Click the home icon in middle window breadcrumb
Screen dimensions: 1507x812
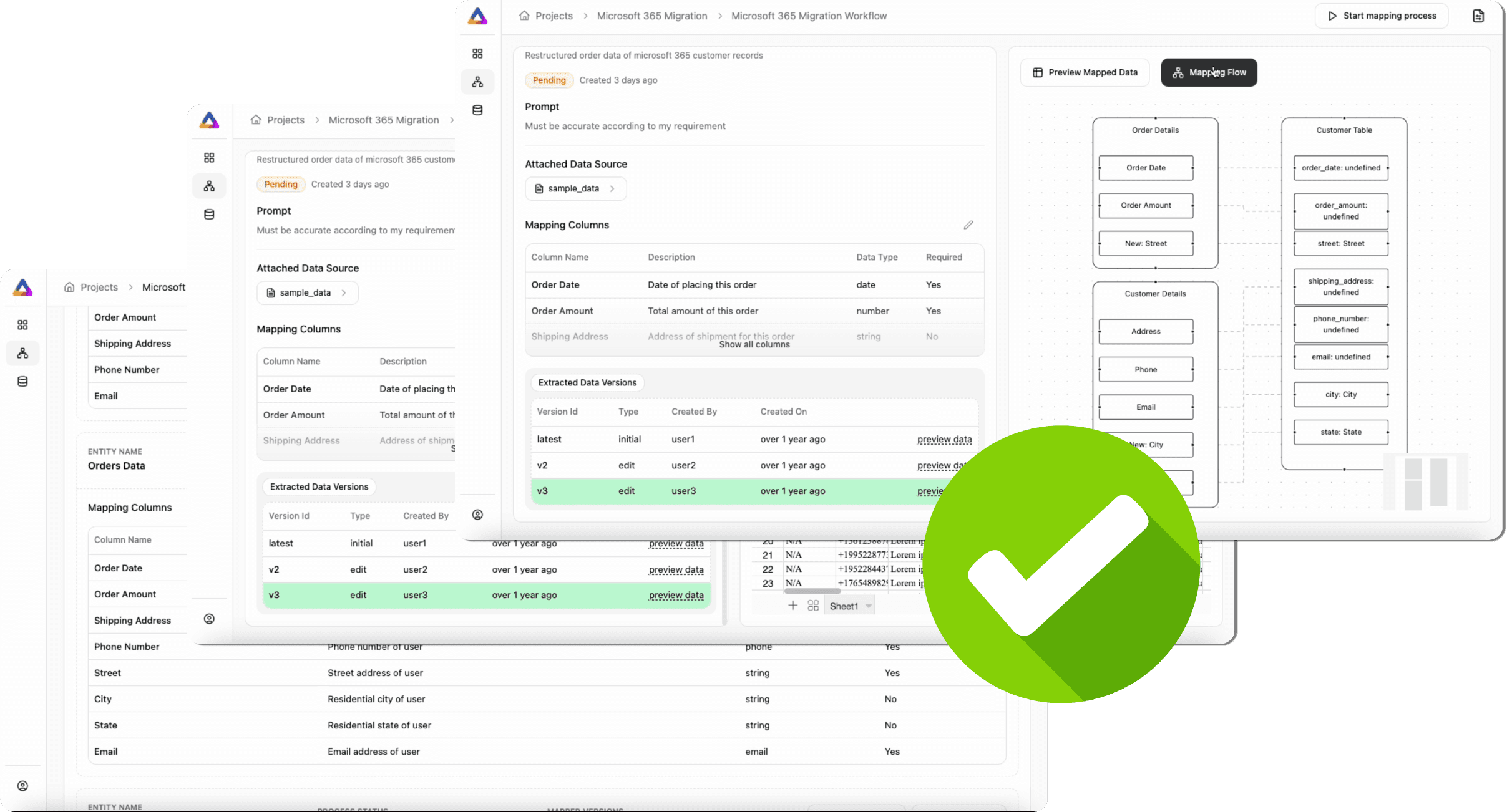point(256,120)
